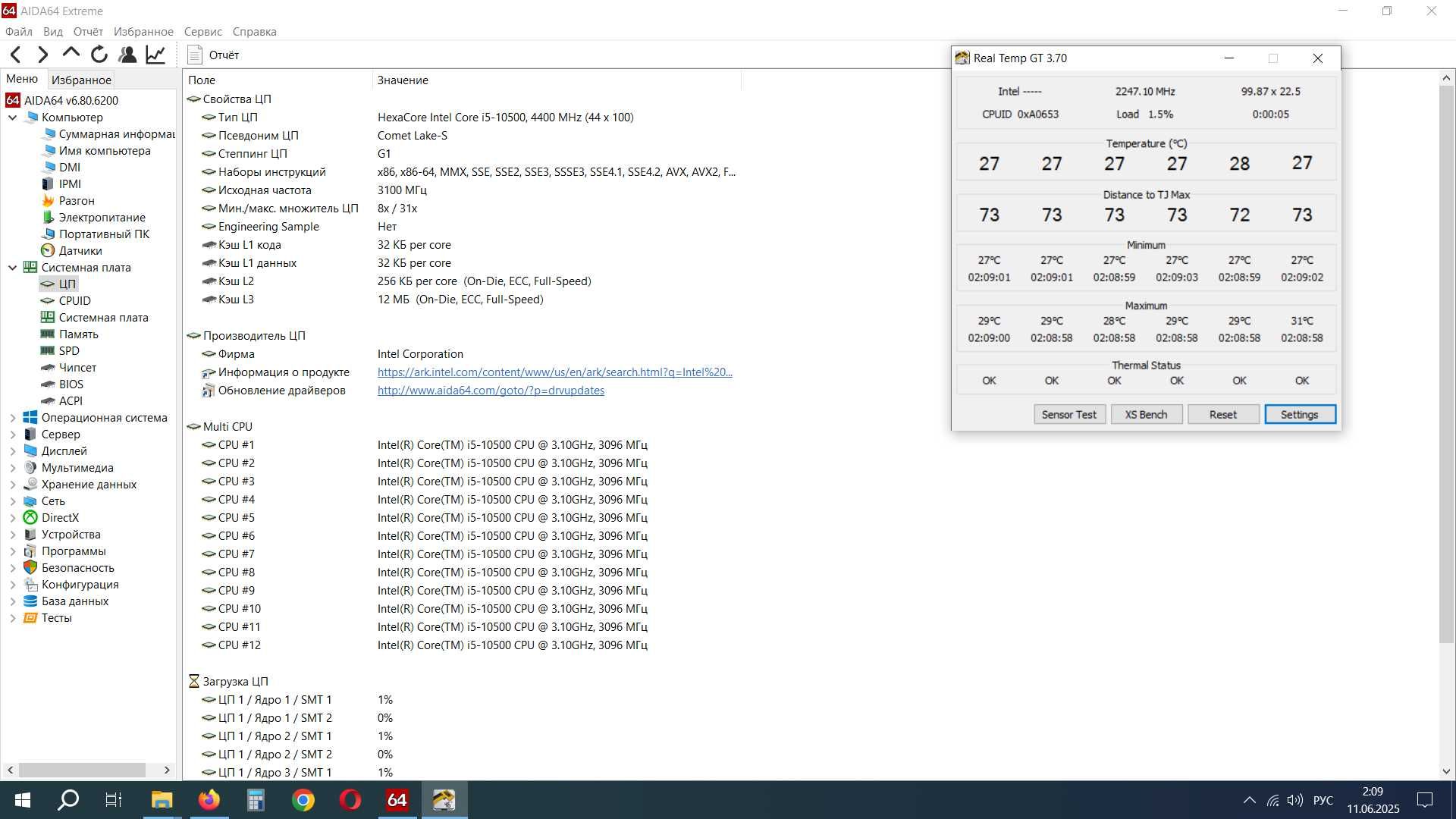
Task: Expand the Мультимедиа node
Action: (12, 468)
